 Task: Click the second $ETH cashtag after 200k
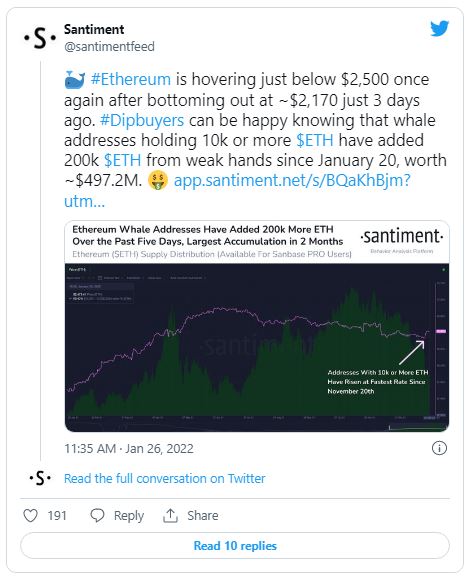[x=123, y=161]
